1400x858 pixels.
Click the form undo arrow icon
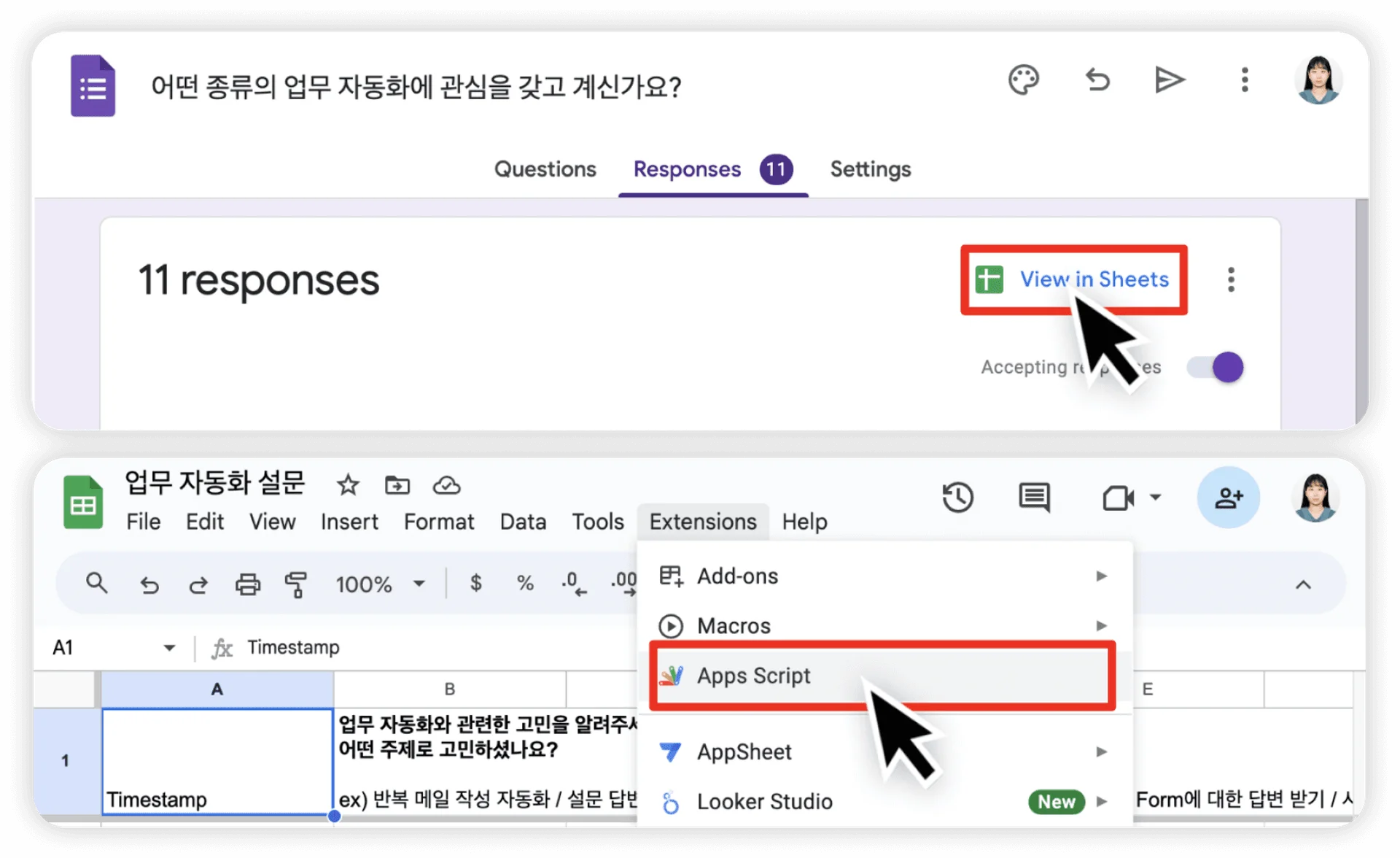[1097, 80]
